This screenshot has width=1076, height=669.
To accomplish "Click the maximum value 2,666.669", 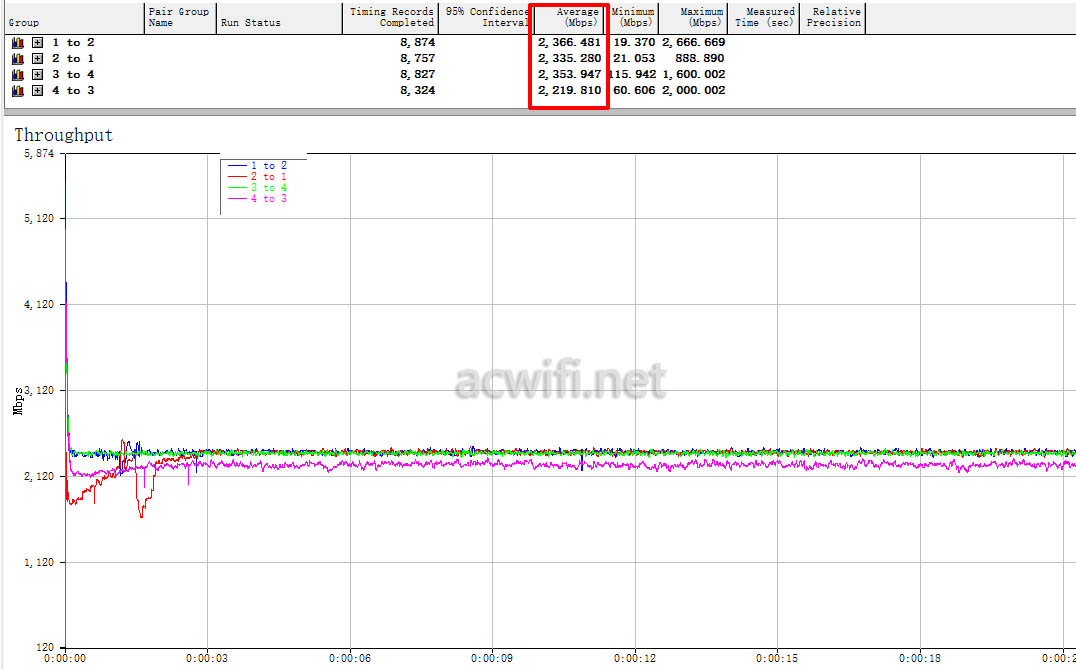I will (694, 43).
